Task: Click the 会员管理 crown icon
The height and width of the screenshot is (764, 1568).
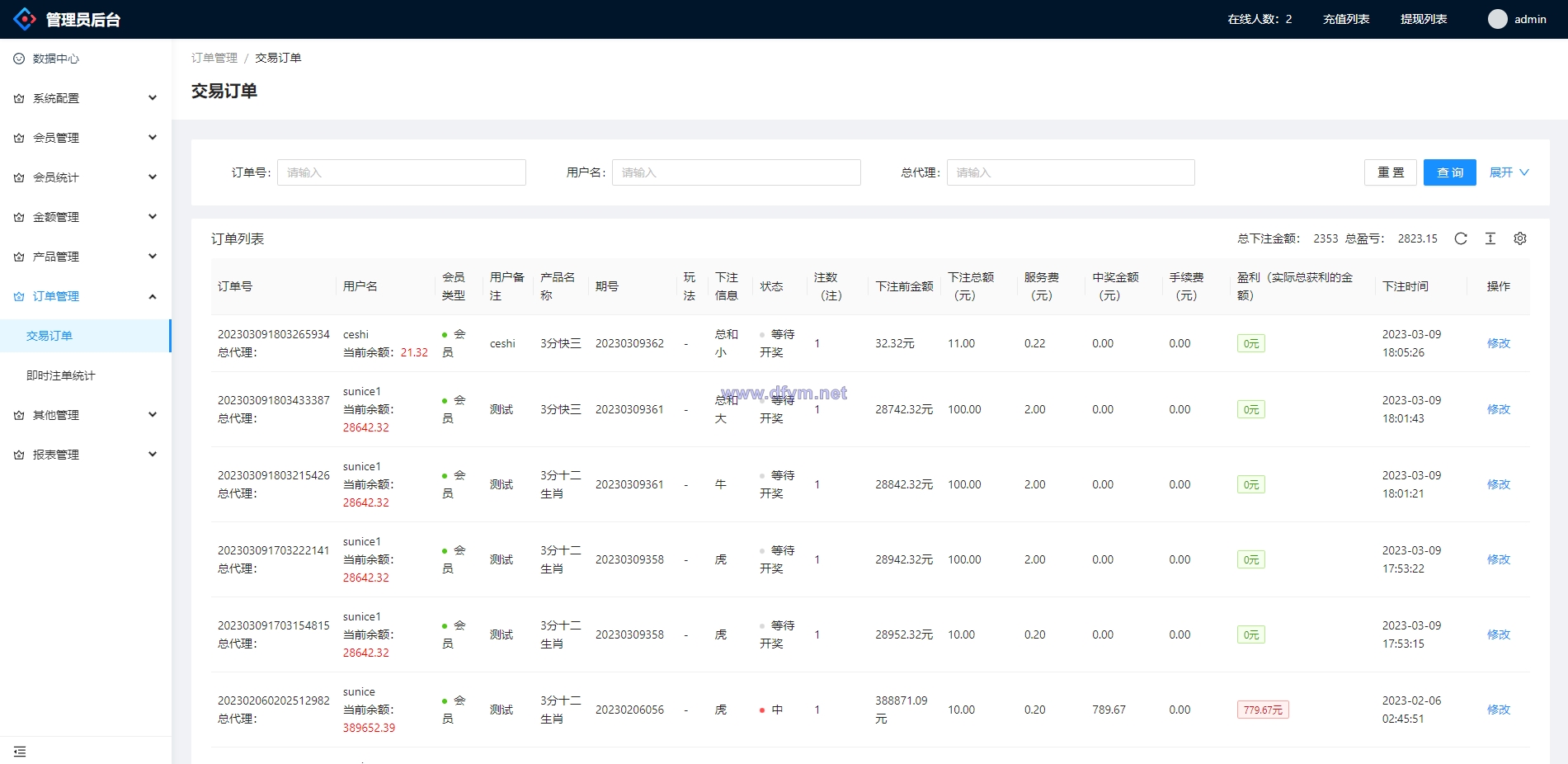Action: click(x=19, y=138)
